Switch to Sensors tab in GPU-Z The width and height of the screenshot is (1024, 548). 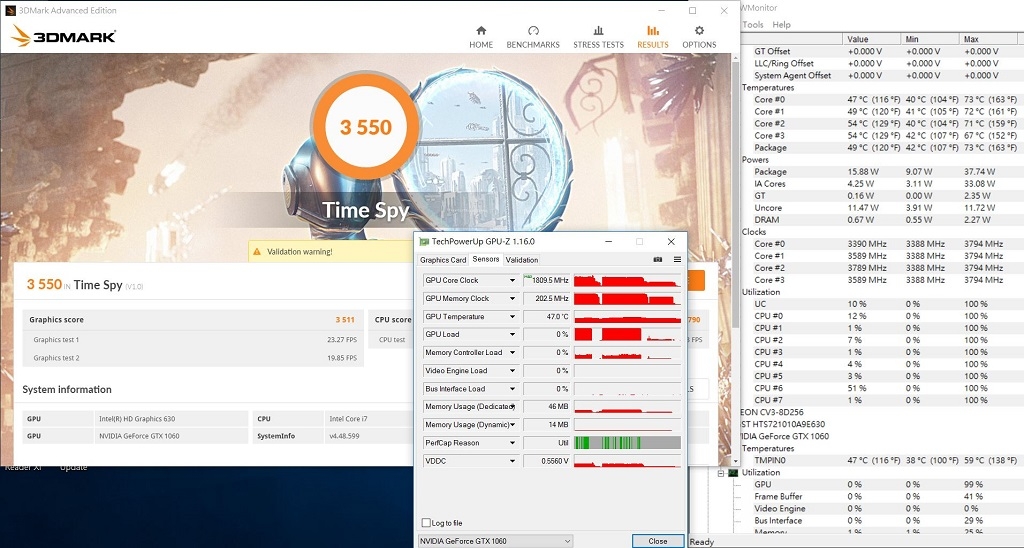pos(486,259)
